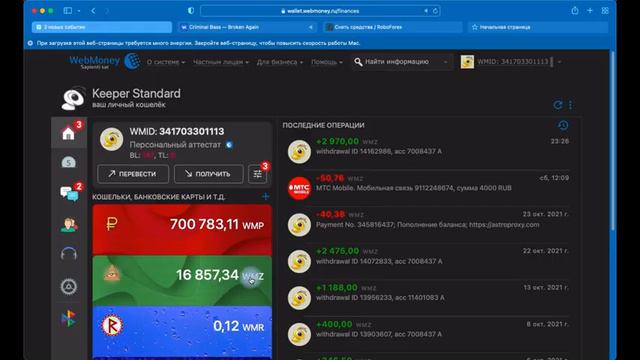Open new tab with plus icon
Viewport: 640px width, 360px height.
(x=590, y=11)
